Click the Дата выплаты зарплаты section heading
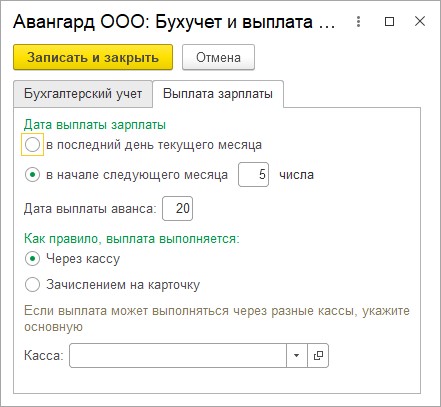The width and height of the screenshot is (441, 407). point(95,125)
